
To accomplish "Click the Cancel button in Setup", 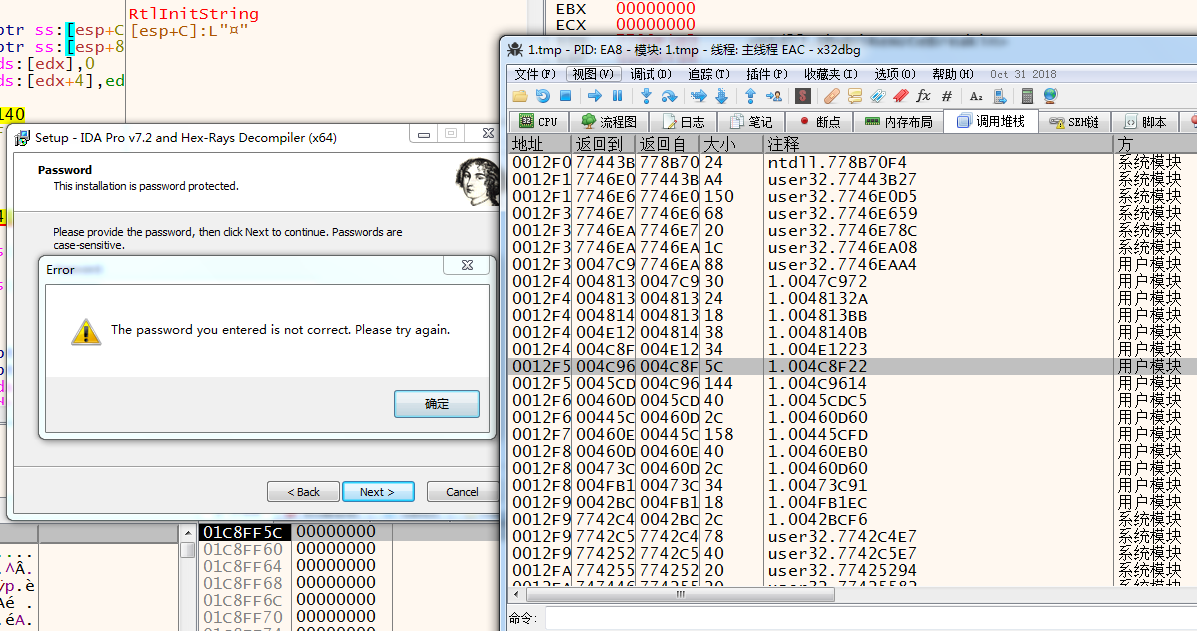I will tap(463, 491).
